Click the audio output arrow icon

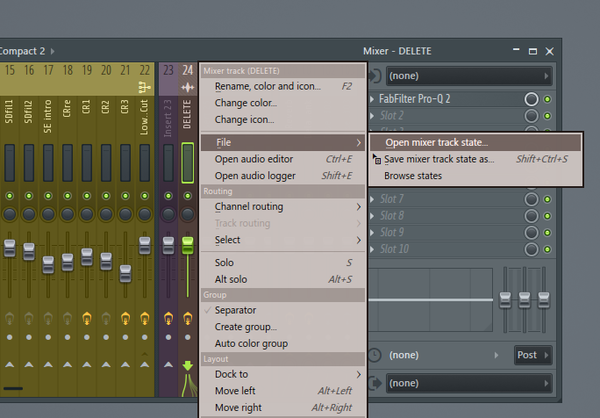[x=375, y=383]
